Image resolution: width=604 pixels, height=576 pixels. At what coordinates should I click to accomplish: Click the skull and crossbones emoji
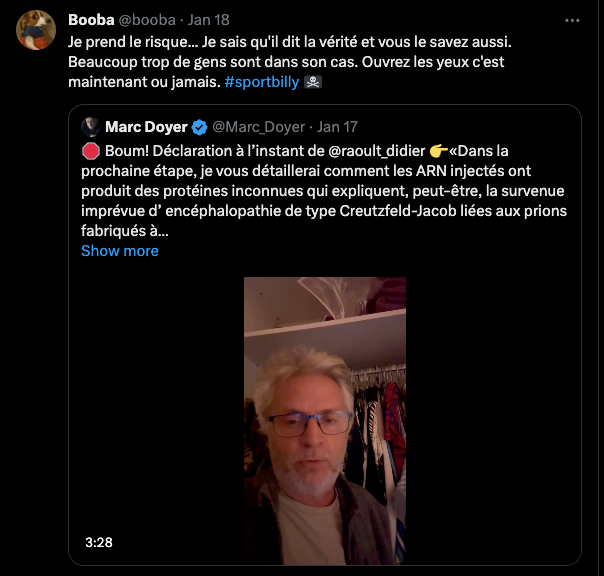[x=313, y=82]
